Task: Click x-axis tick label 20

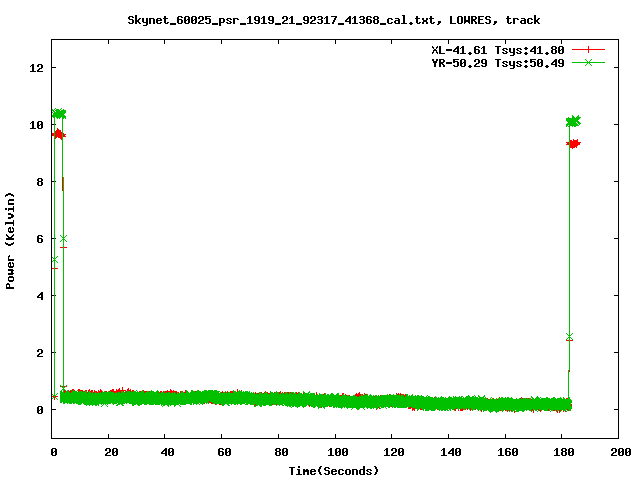Action: (111, 452)
